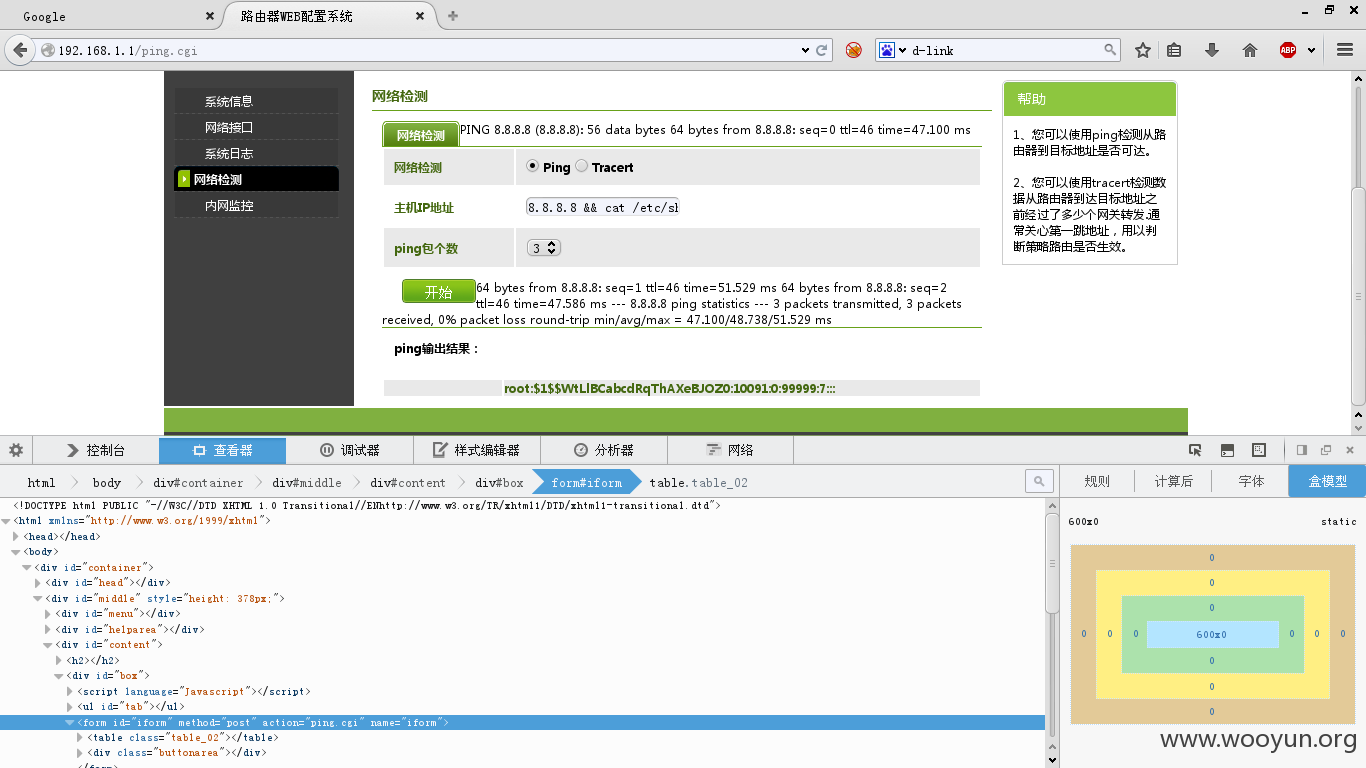Select body in the breadcrumb
The height and width of the screenshot is (768, 1366).
point(107,482)
